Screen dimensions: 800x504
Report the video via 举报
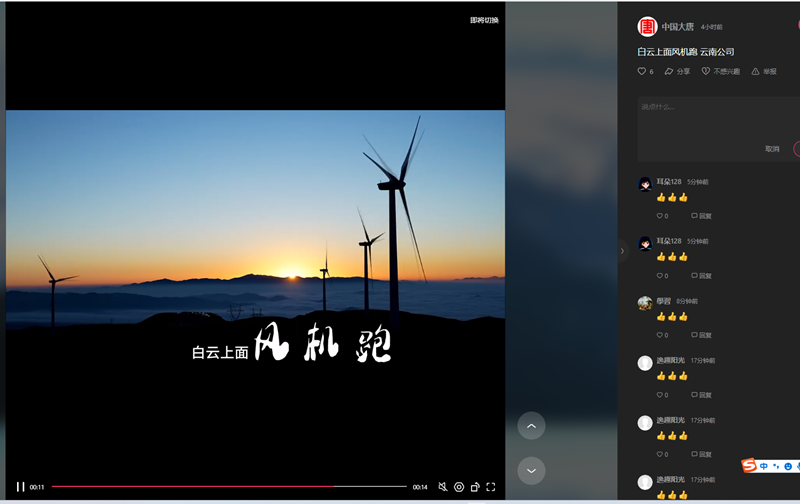click(763, 72)
